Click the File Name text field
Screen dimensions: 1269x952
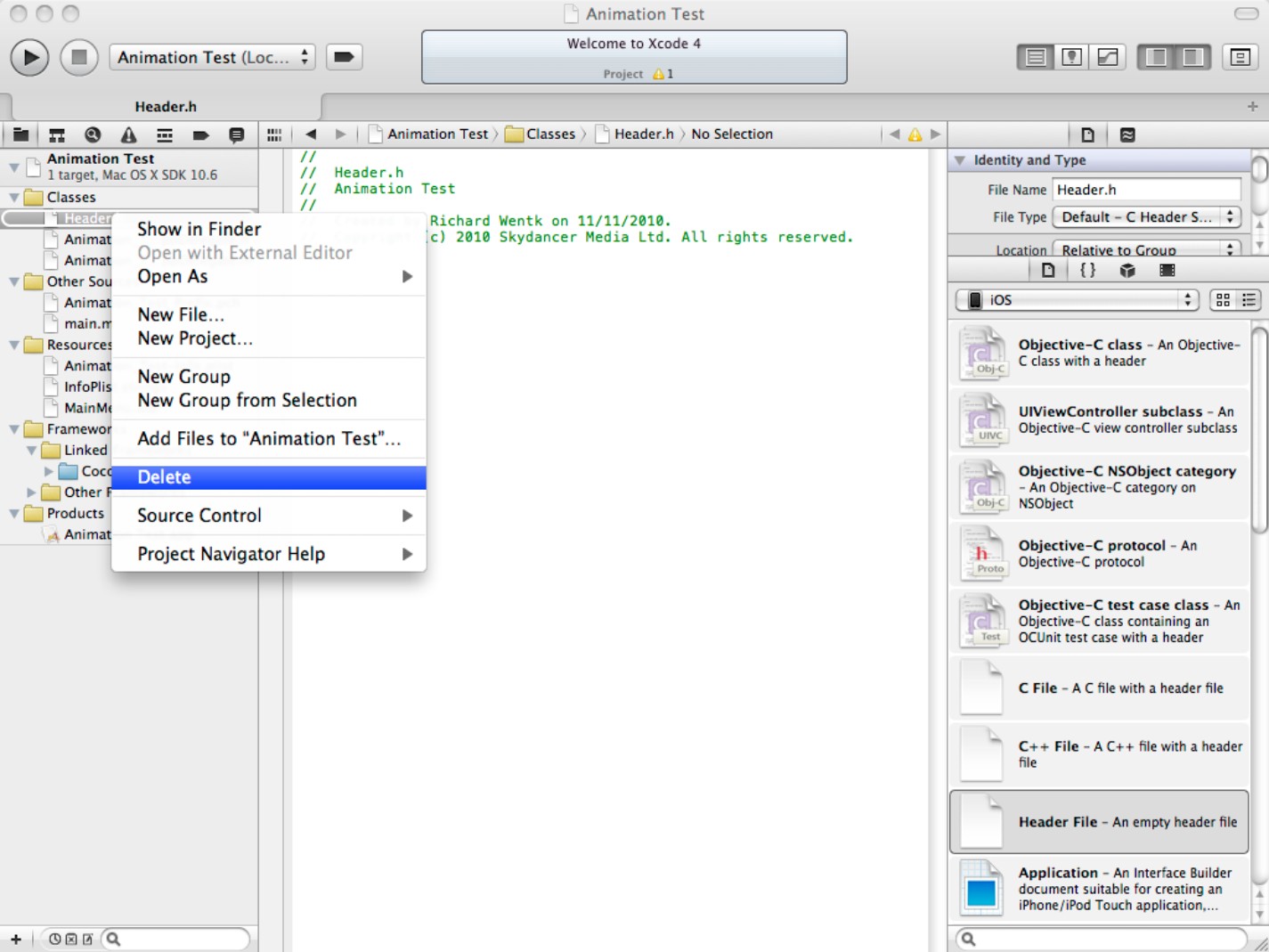point(1147,190)
